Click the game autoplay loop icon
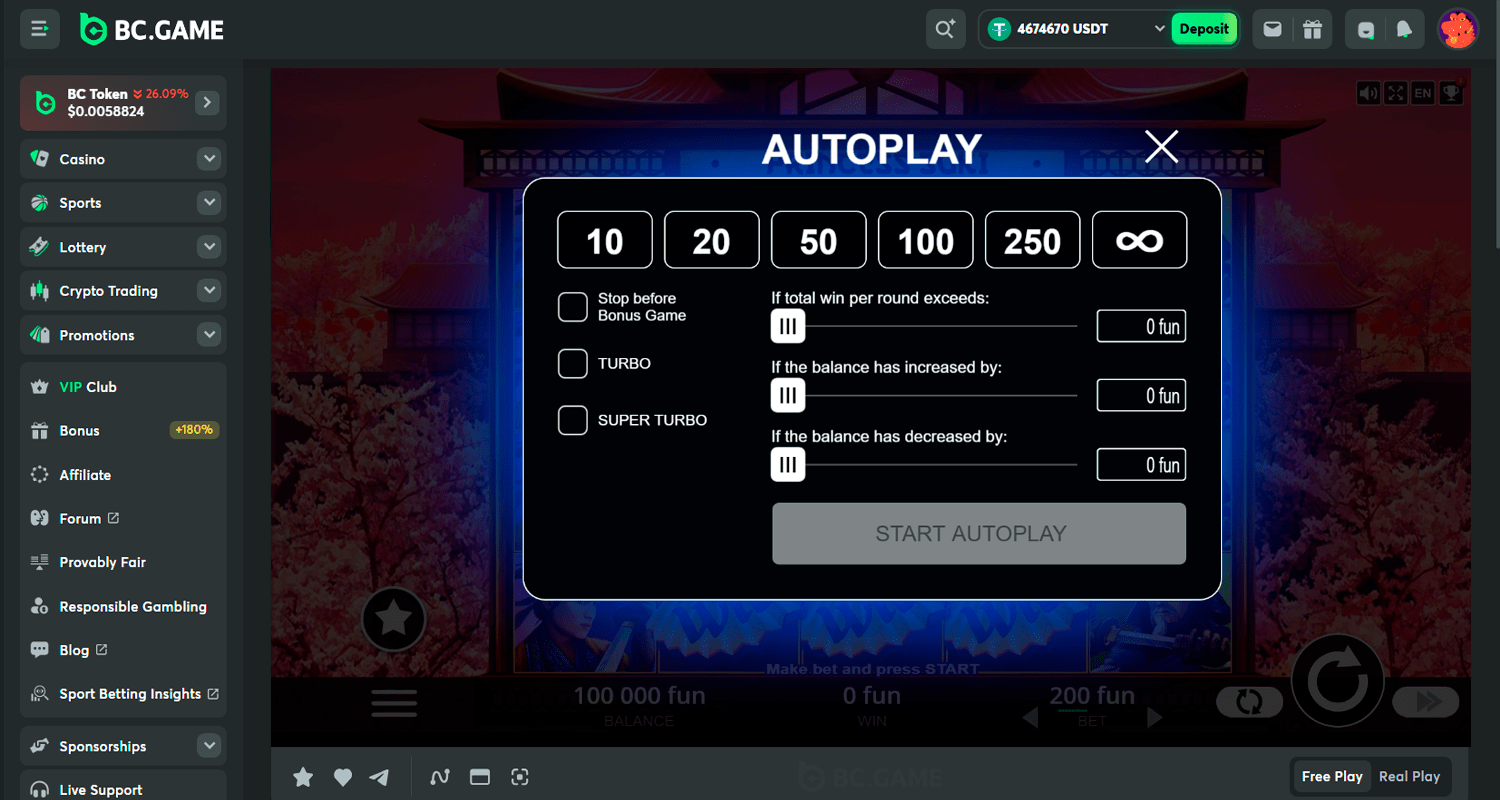 [1249, 702]
